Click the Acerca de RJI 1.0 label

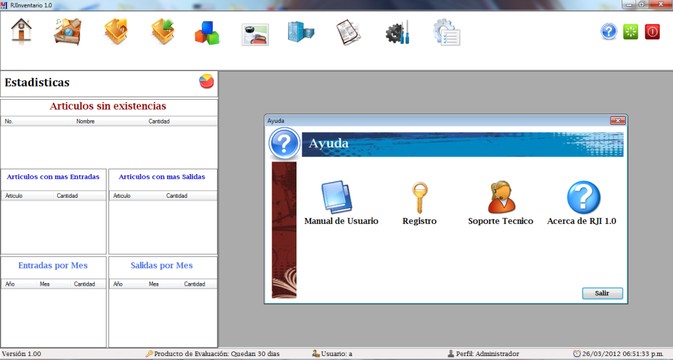pos(582,221)
